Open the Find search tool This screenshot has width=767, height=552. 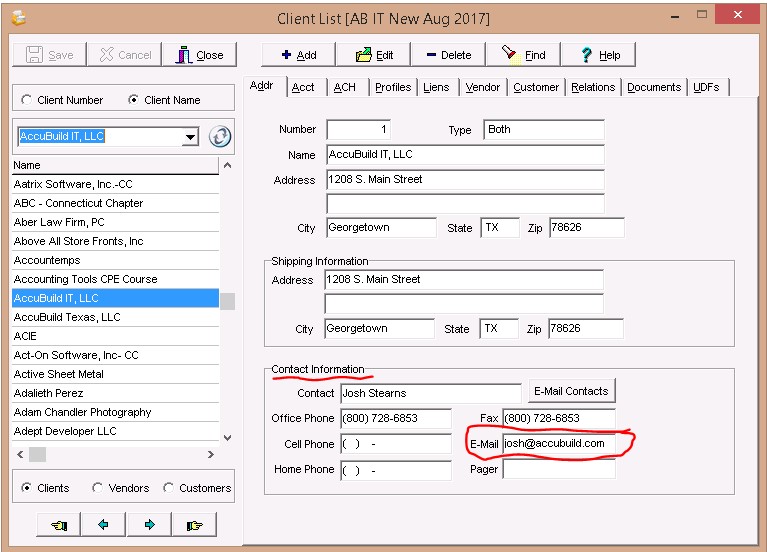524,54
